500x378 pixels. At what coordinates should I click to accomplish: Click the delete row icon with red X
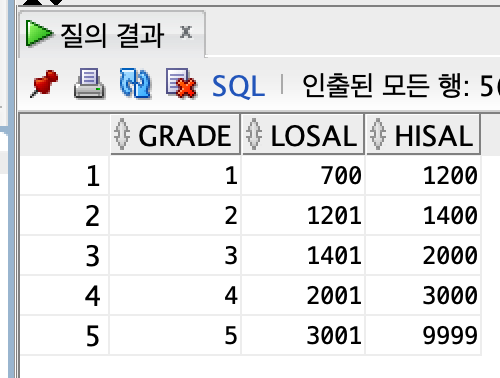coord(181,83)
